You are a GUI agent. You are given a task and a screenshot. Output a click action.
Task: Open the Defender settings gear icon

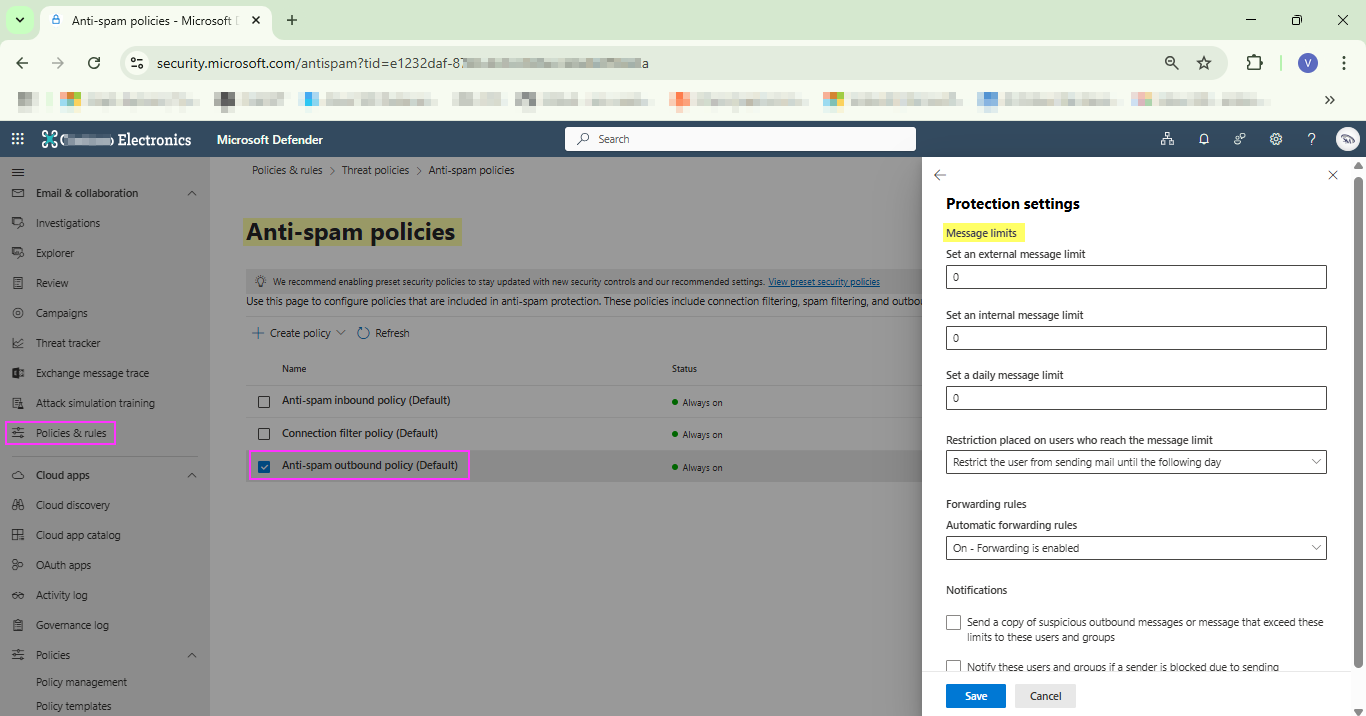tap(1276, 139)
